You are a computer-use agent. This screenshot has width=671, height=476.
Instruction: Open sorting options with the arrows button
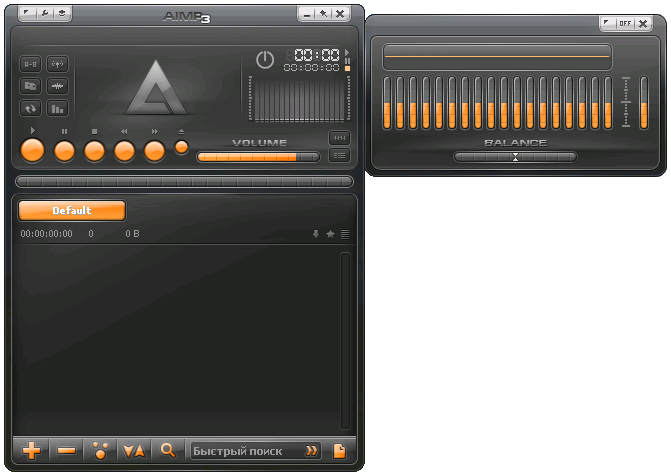tap(134, 450)
